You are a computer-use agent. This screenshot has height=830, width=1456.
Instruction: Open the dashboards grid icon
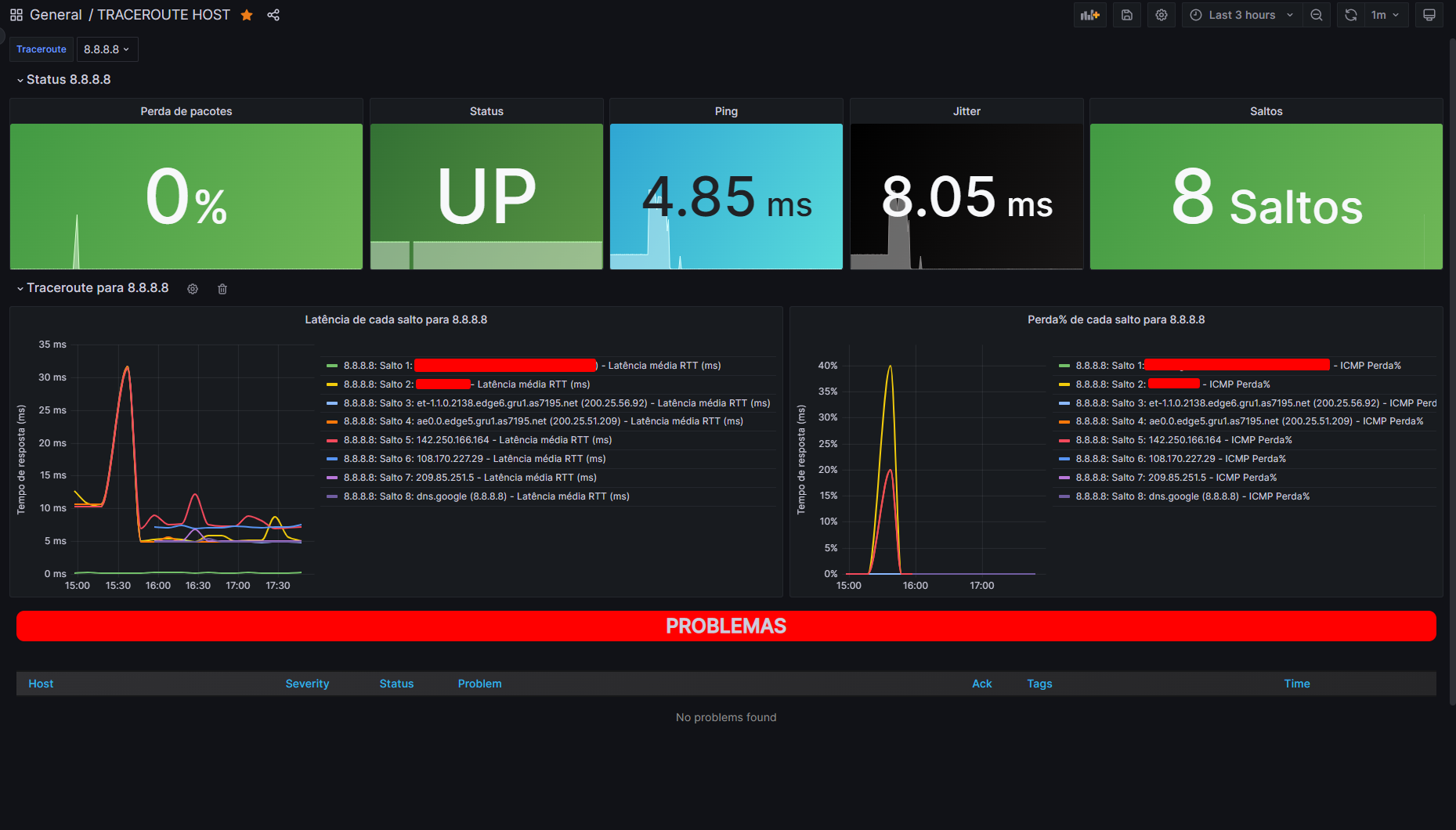[x=16, y=15]
